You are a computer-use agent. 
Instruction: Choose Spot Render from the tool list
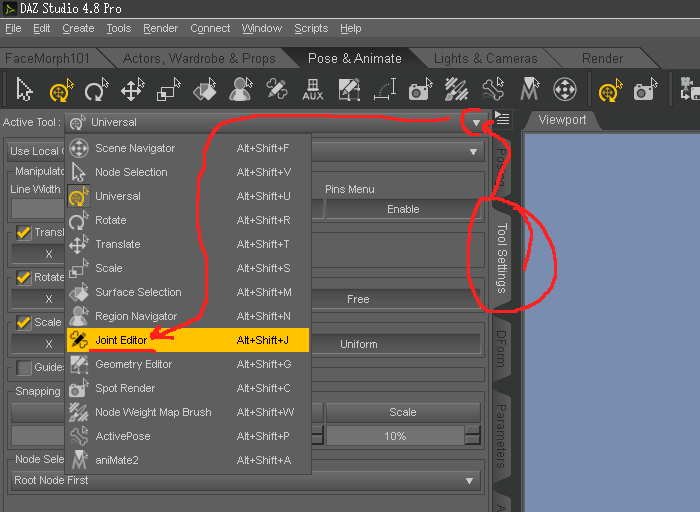188,388
